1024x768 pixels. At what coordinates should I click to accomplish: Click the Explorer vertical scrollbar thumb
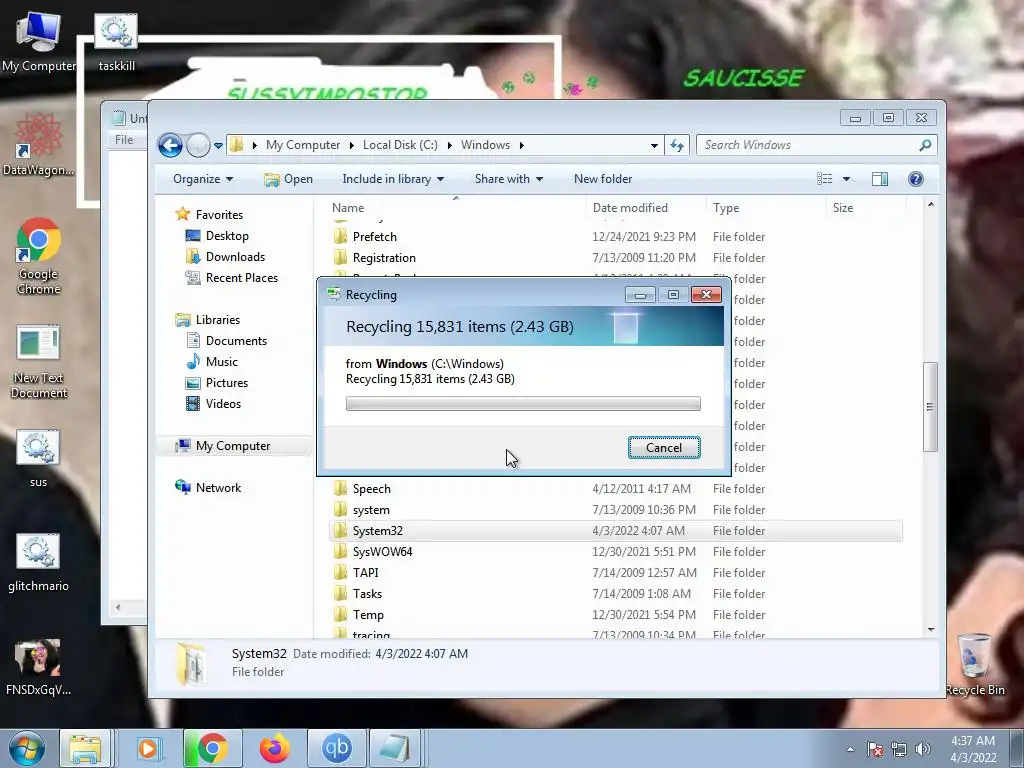(931, 407)
